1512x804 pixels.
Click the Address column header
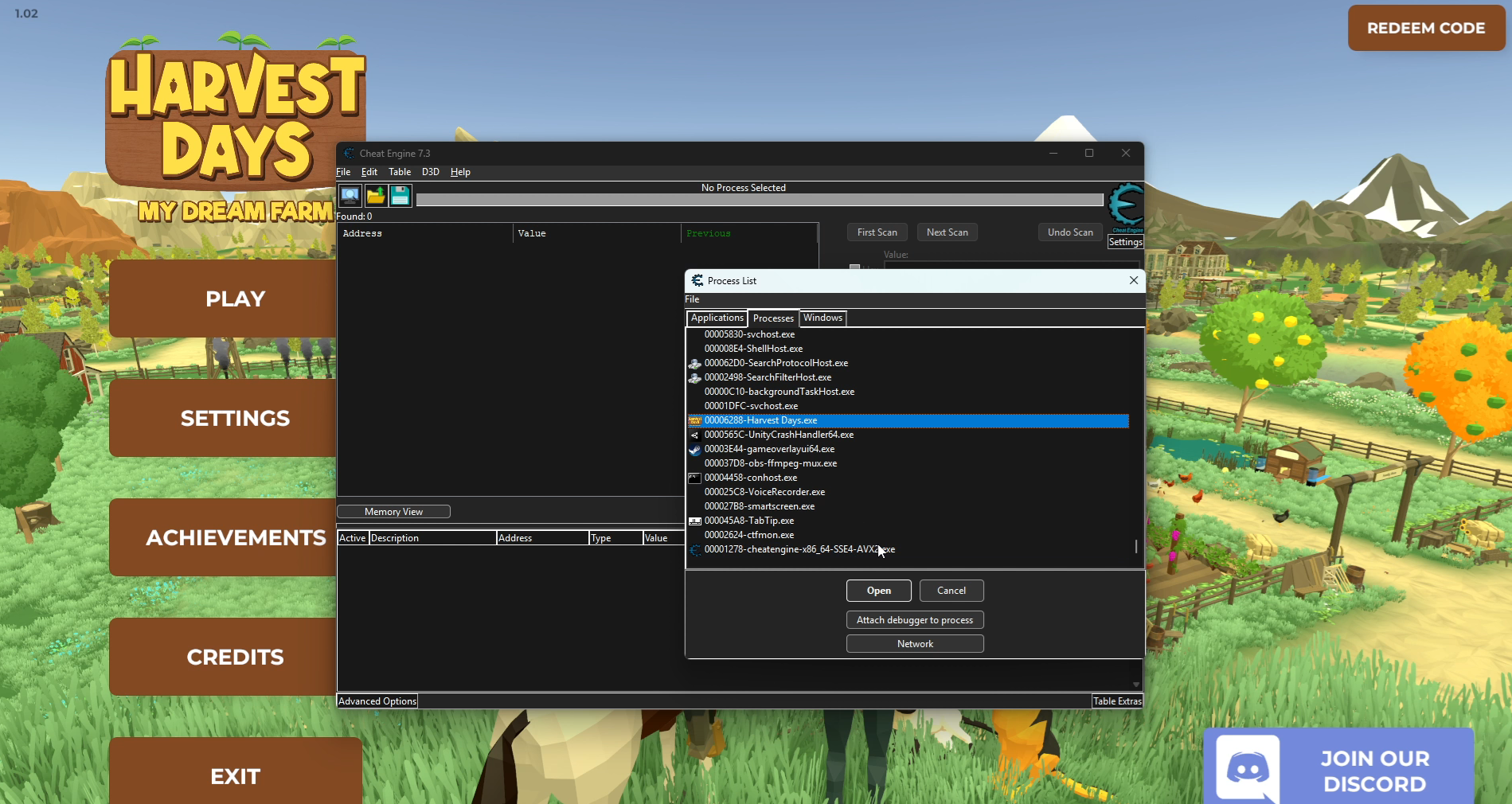[425, 233]
